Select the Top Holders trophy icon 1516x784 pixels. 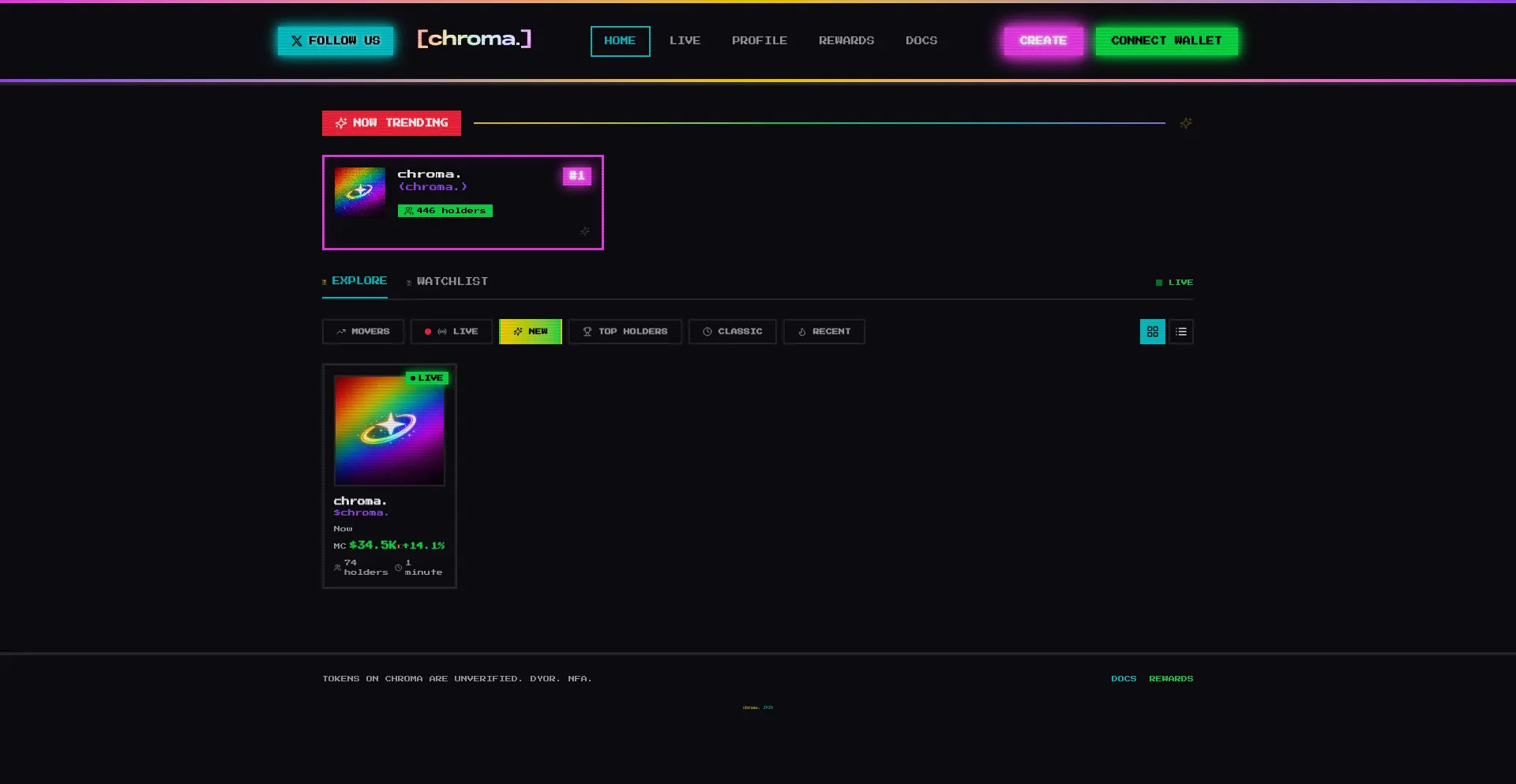(x=586, y=332)
